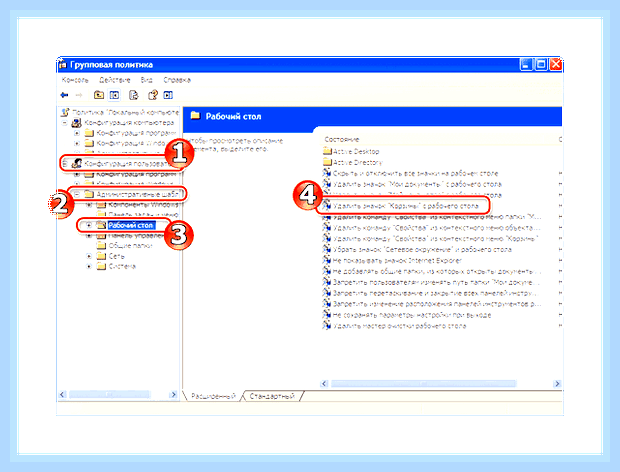Click the Export list toolbar icon
Viewport: 620px width, 472px height.
click(x=134, y=95)
